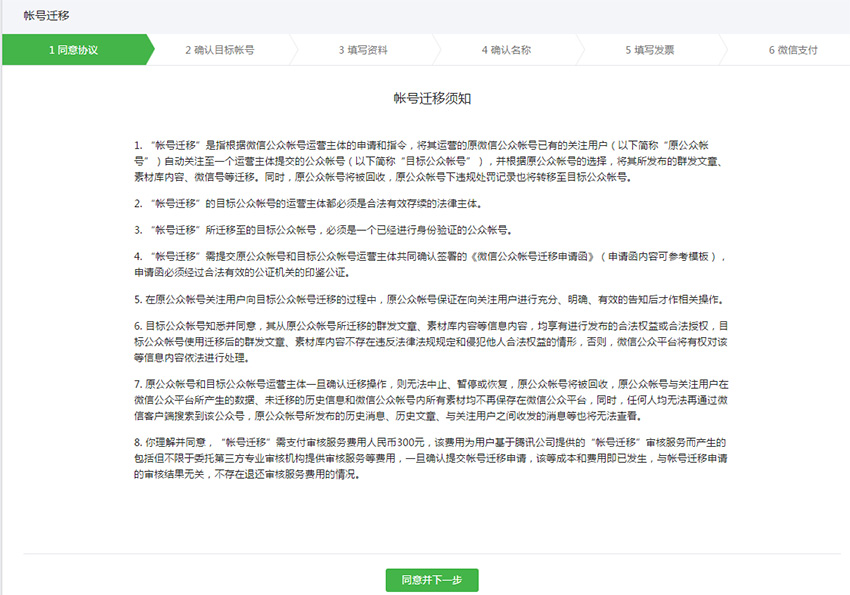Click the "帐号迁移须知" notice title

click(432, 98)
